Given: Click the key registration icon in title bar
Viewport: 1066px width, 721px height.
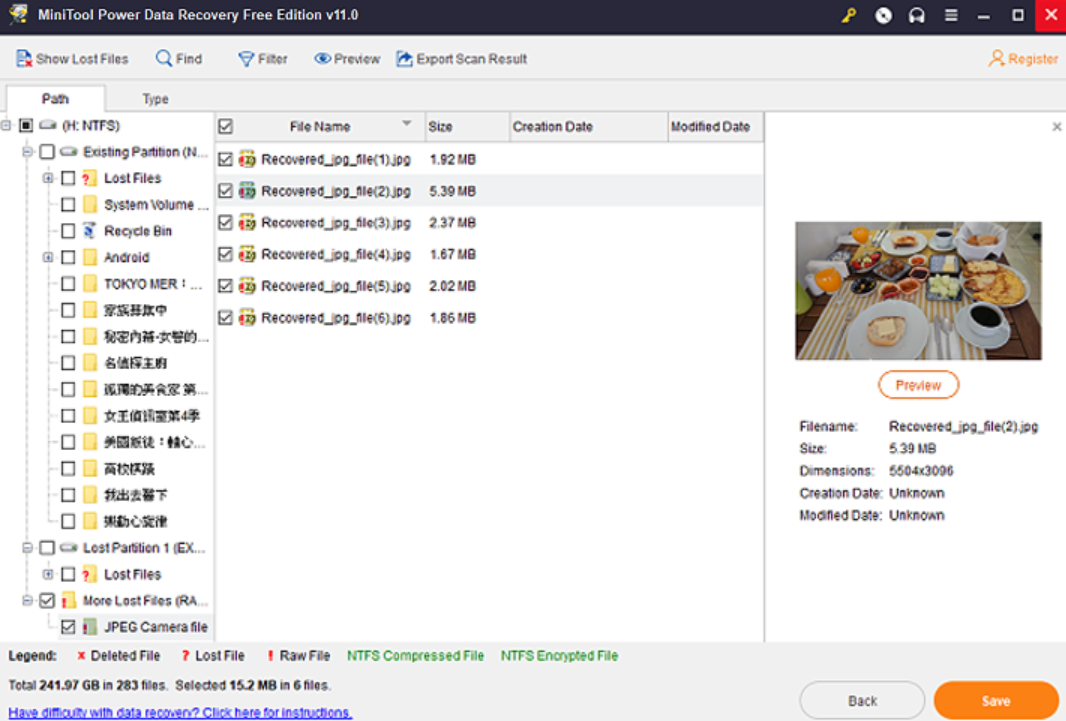Looking at the screenshot, I should [848, 15].
